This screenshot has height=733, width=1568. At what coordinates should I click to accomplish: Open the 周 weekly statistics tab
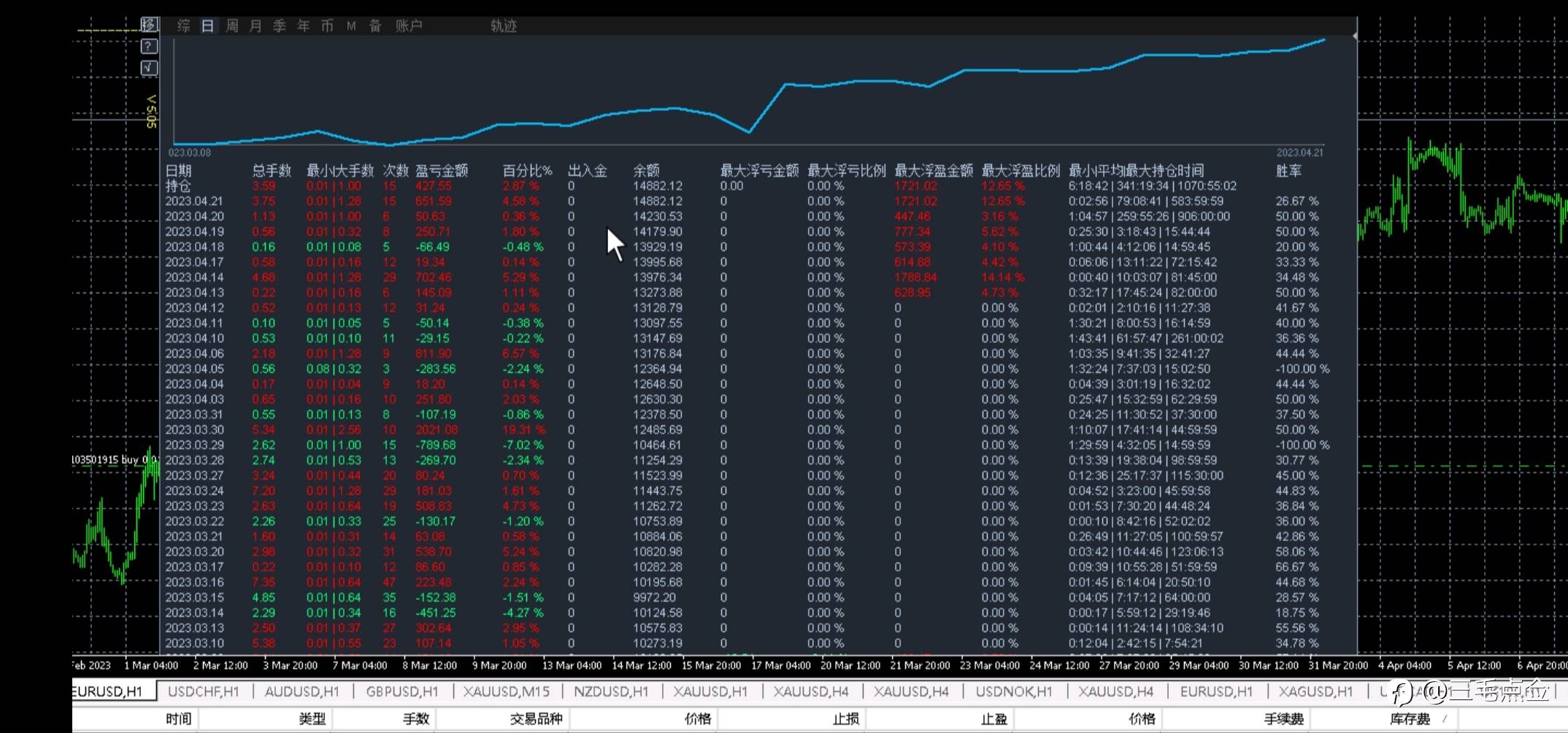point(232,26)
